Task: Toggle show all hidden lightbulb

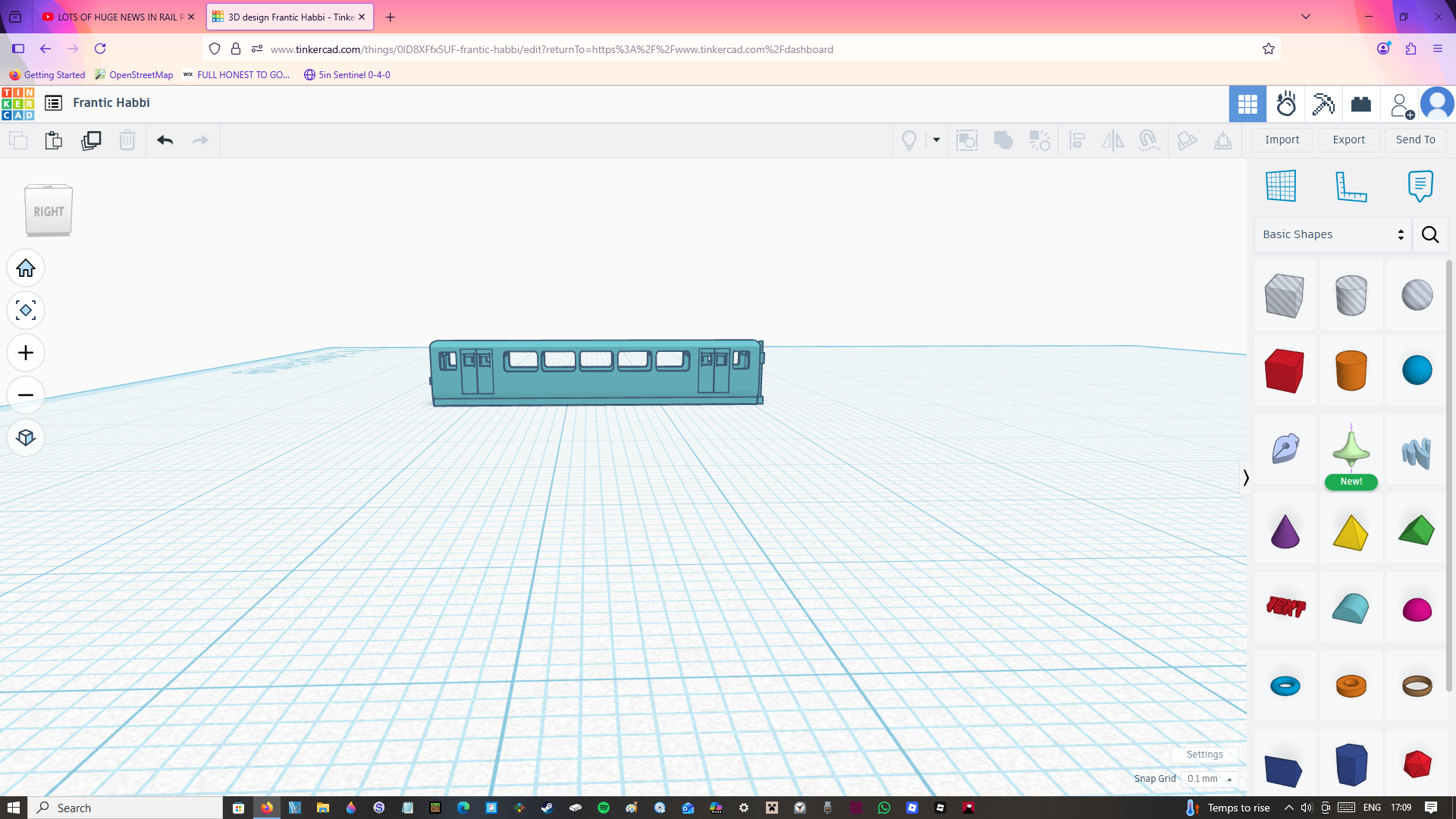Action: click(x=908, y=140)
